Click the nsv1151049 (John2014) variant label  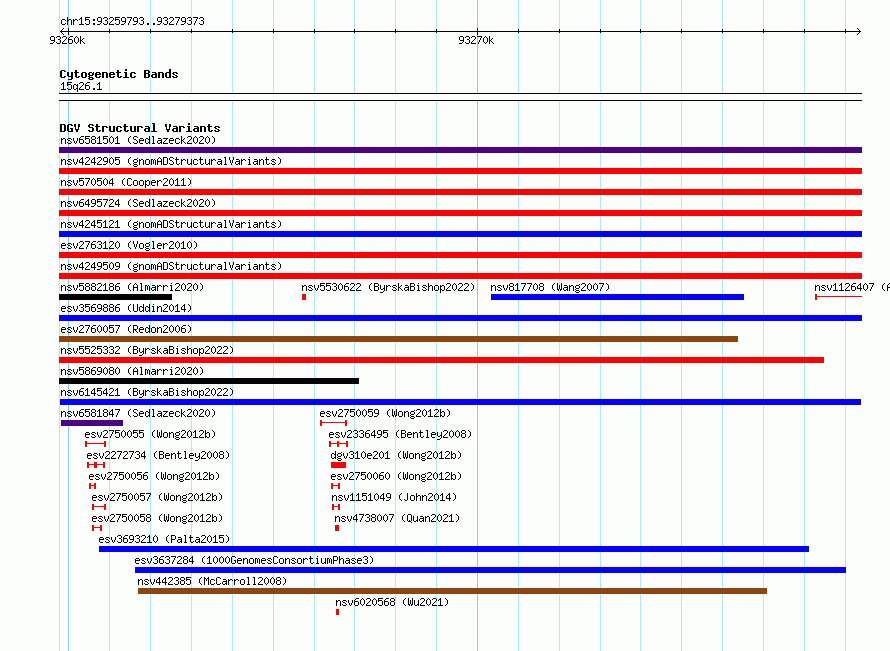tap(394, 497)
